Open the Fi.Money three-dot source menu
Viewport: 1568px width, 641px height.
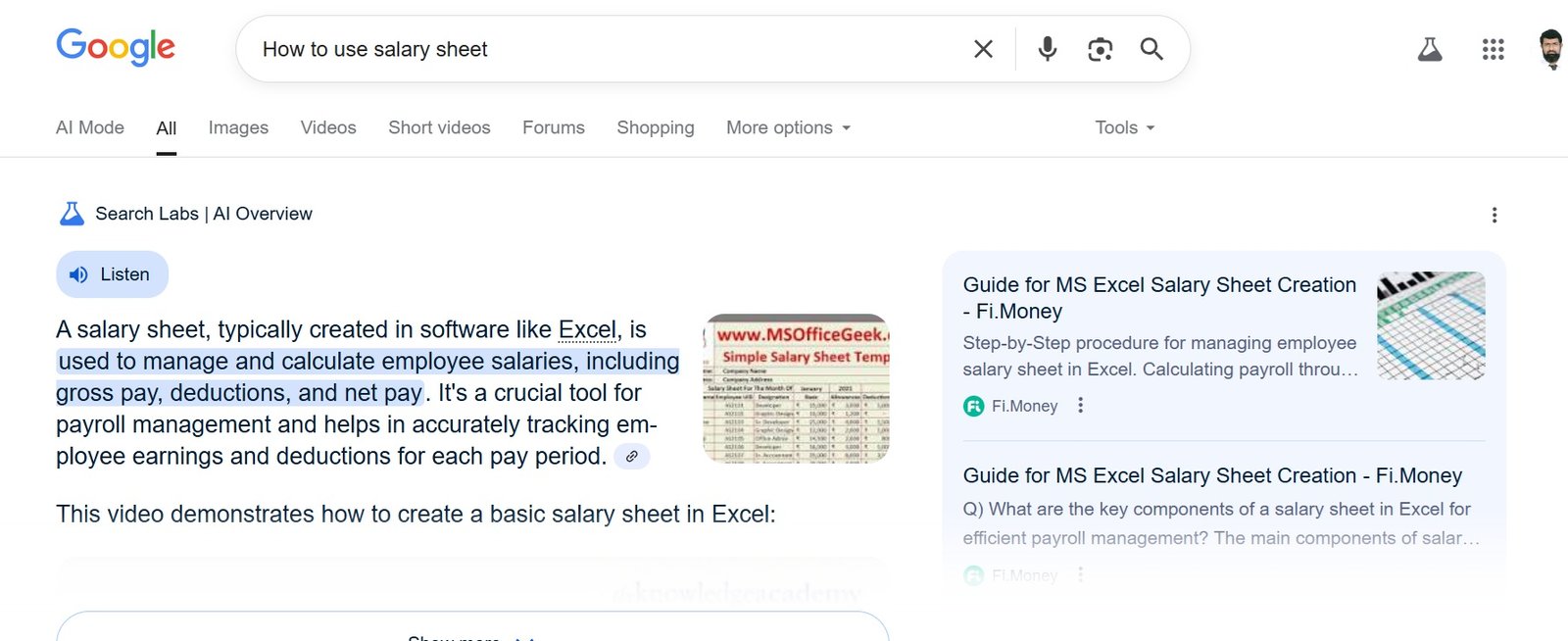tap(1080, 405)
